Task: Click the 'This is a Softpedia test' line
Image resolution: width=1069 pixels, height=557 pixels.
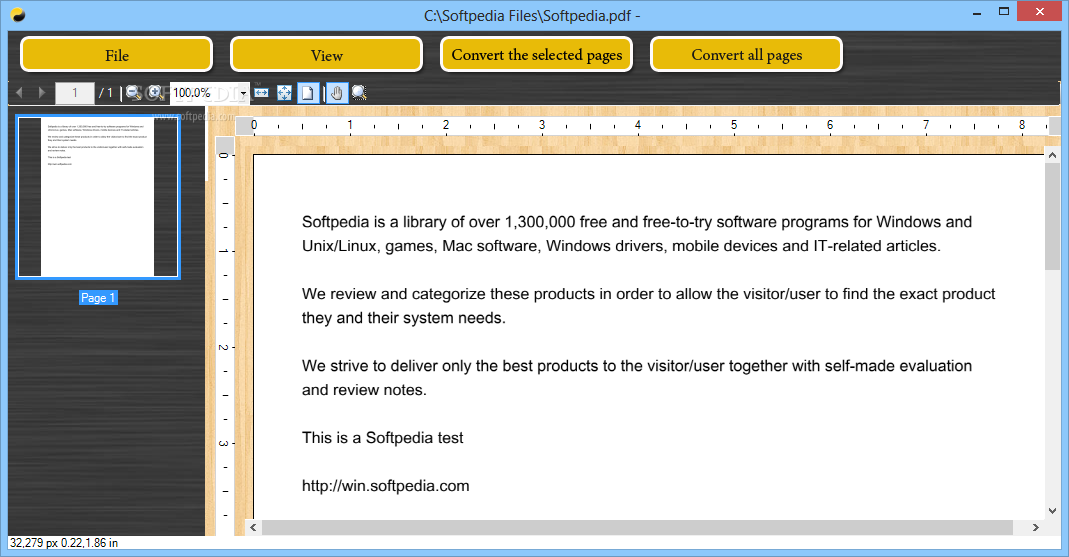Action: [x=382, y=438]
